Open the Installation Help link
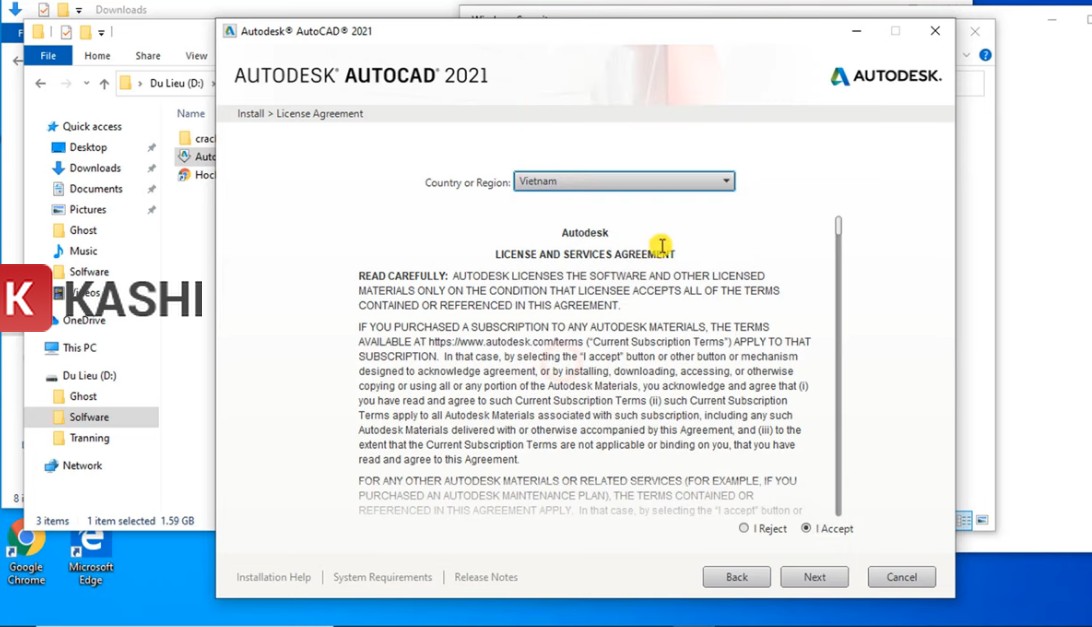Image resolution: width=1092 pixels, height=627 pixels. point(273,577)
